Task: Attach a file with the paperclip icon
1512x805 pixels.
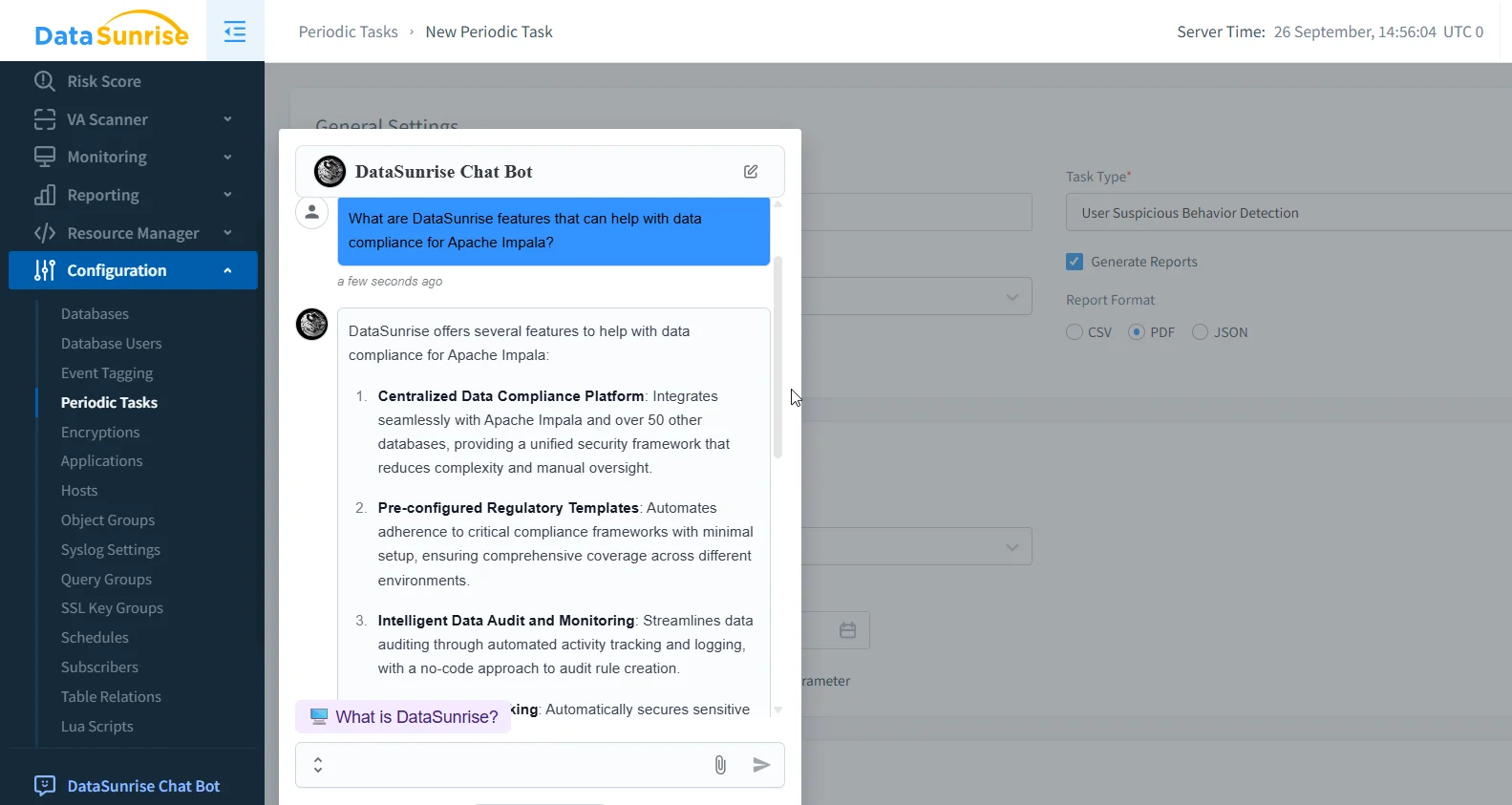Action: 720,765
